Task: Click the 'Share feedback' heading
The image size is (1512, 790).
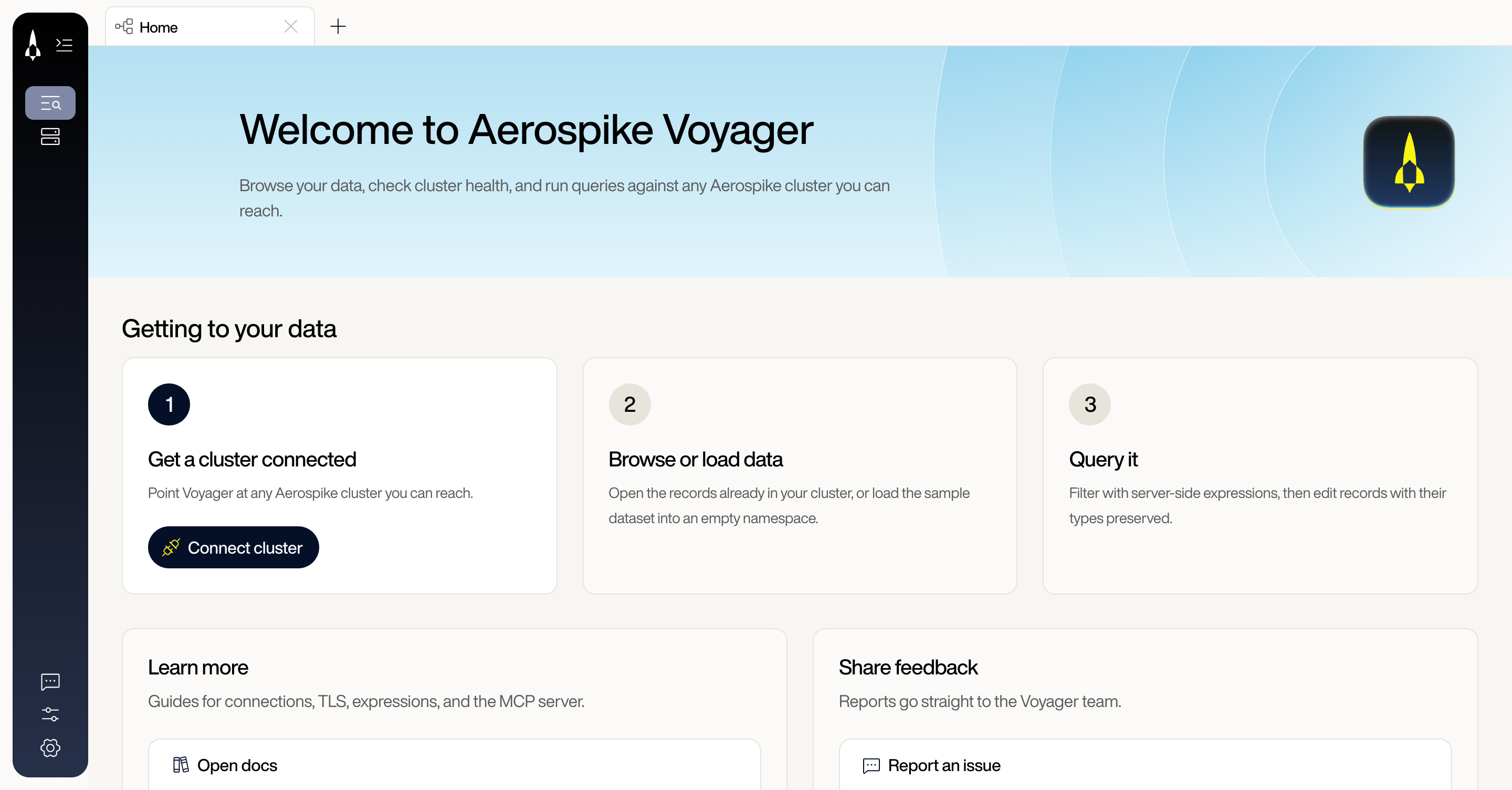Action: coord(908,667)
